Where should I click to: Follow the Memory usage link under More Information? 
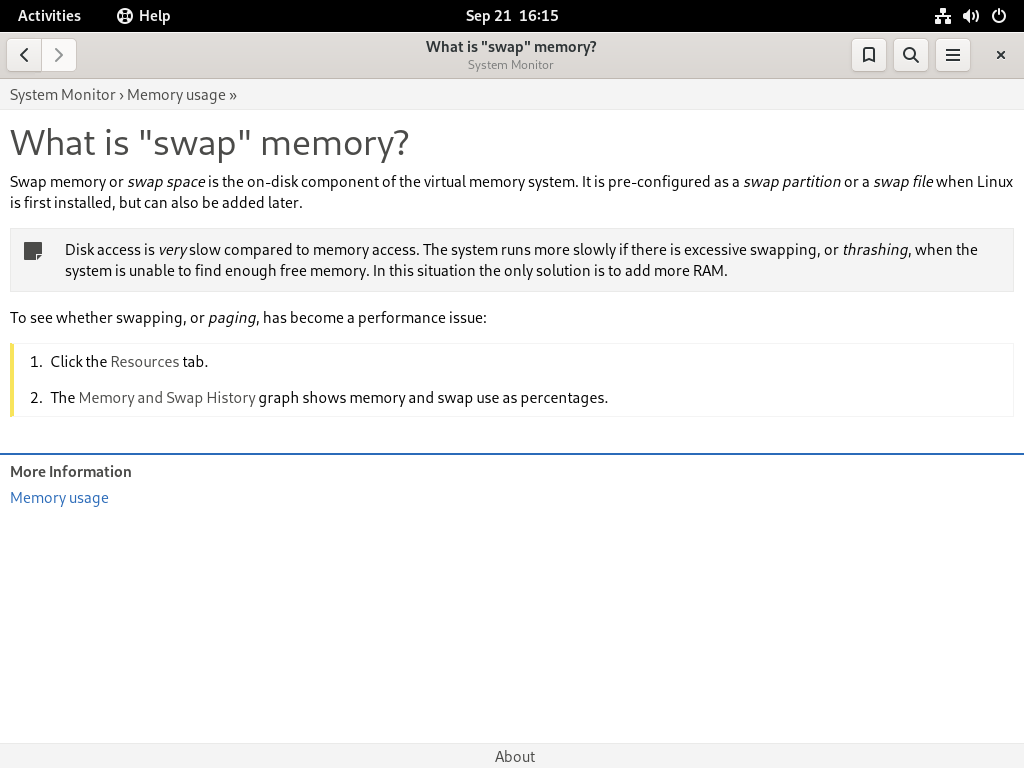click(59, 498)
